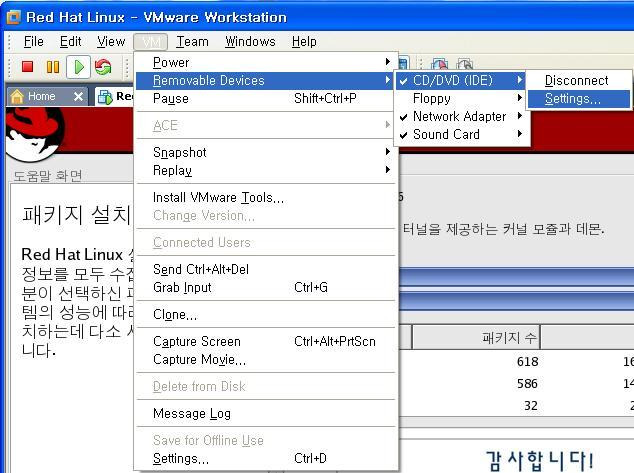This screenshot has height=473, width=634.
Task: Close the Home tab with its X
Action: point(78,97)
